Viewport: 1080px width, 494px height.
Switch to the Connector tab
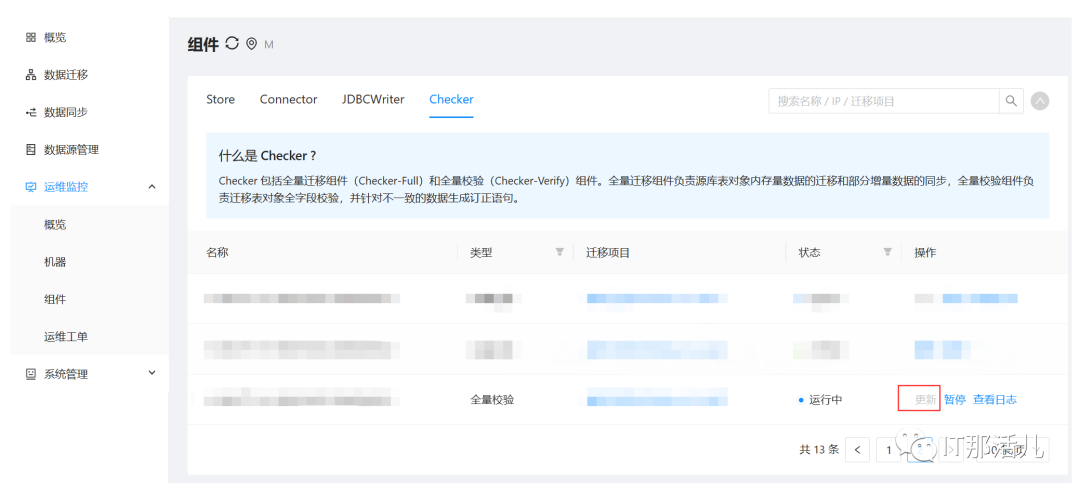289,99
